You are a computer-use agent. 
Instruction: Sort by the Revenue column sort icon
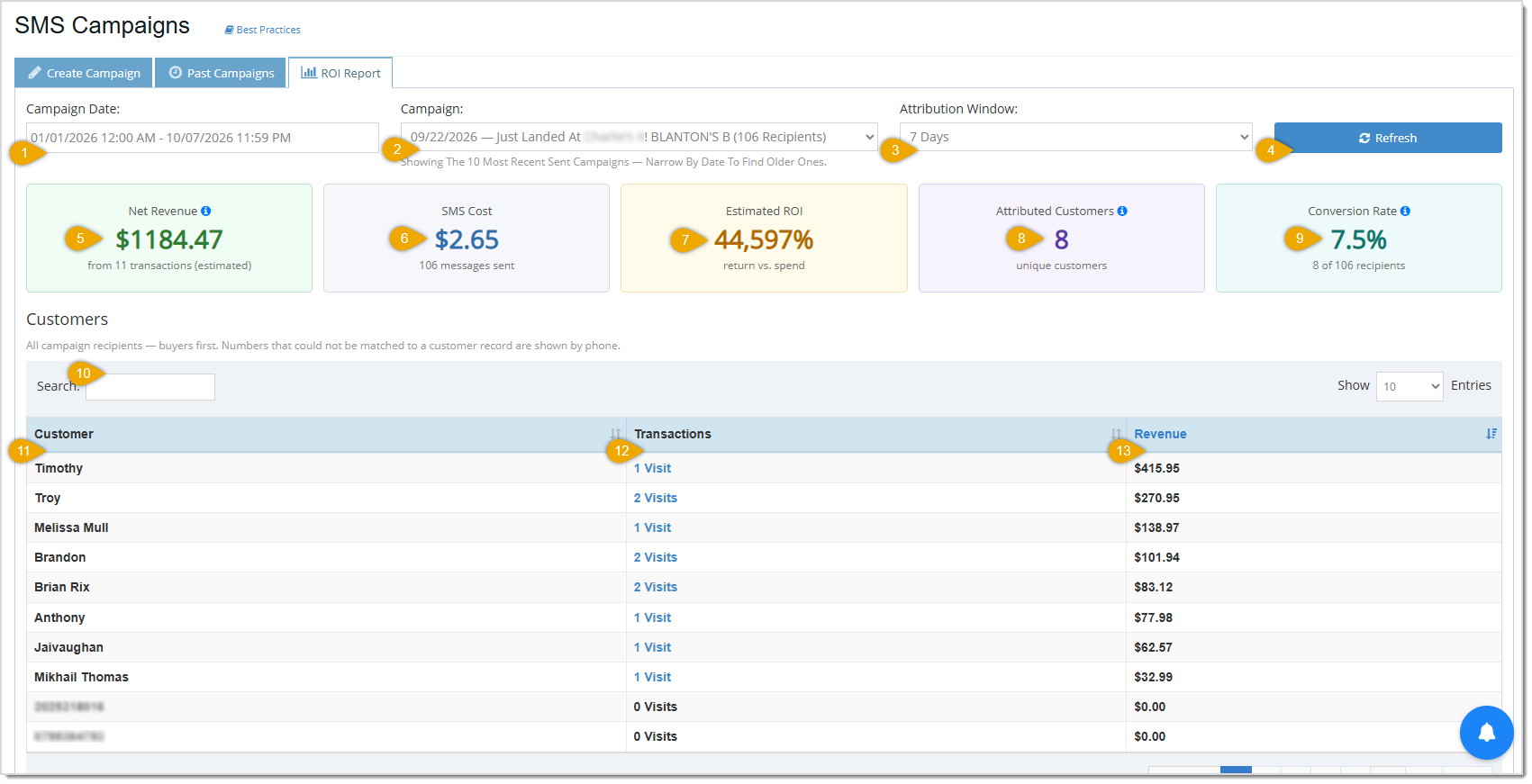coord(1491,434)
